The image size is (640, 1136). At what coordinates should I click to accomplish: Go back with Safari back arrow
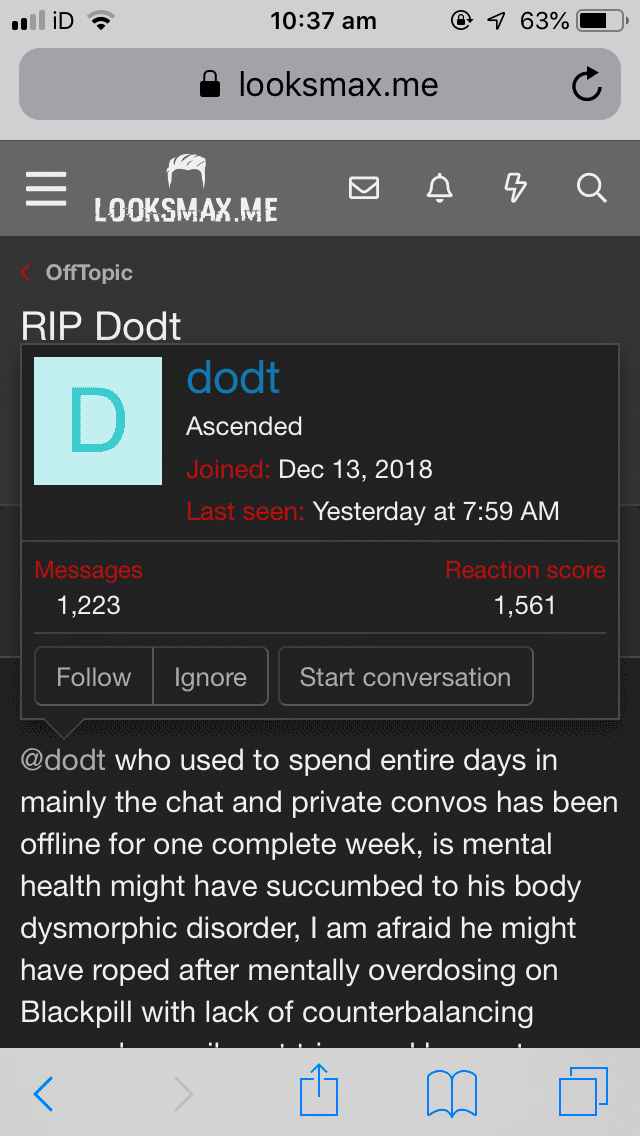(44, 1094)
